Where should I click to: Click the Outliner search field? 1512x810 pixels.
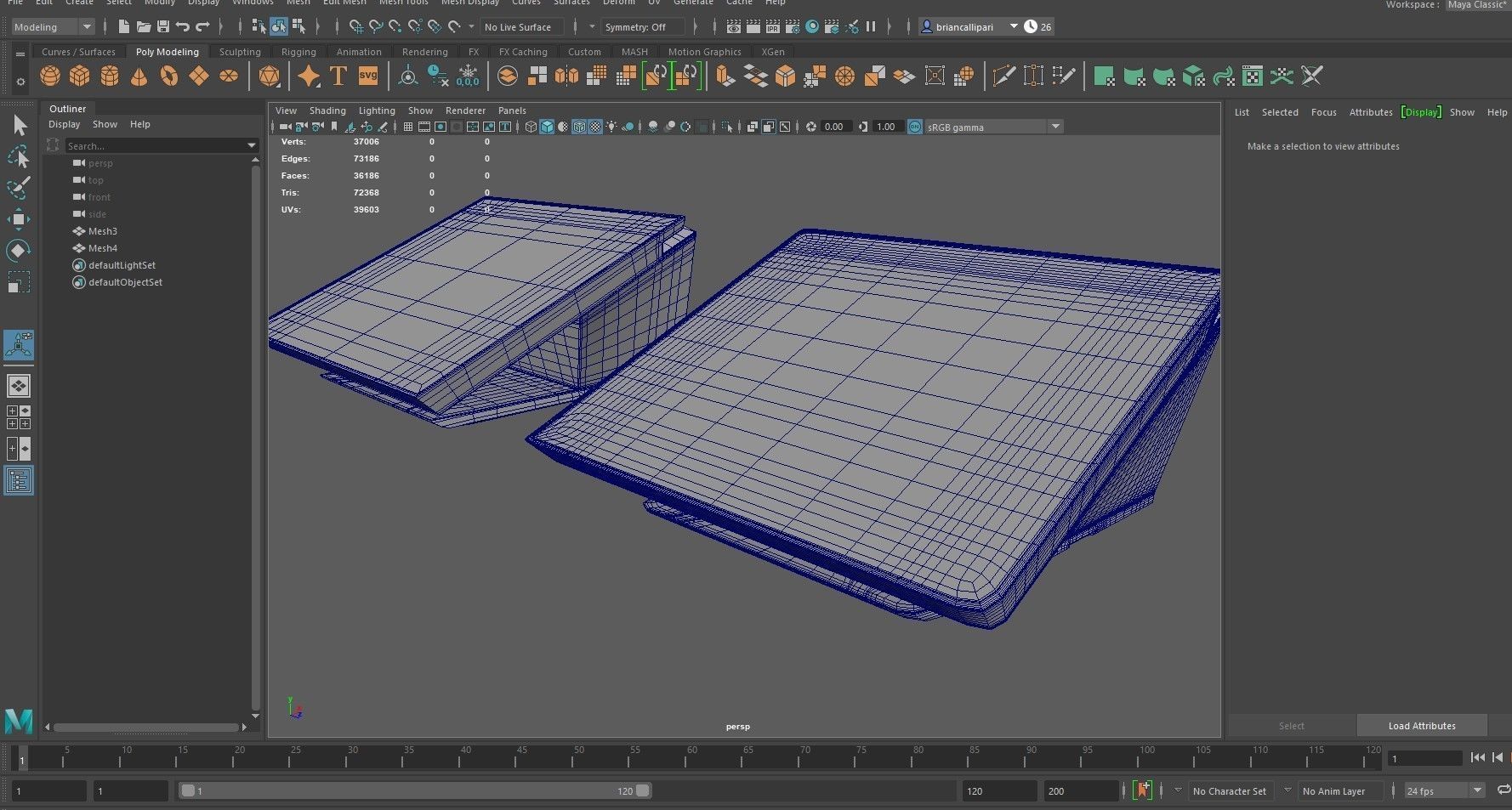(x=156, y=146)
